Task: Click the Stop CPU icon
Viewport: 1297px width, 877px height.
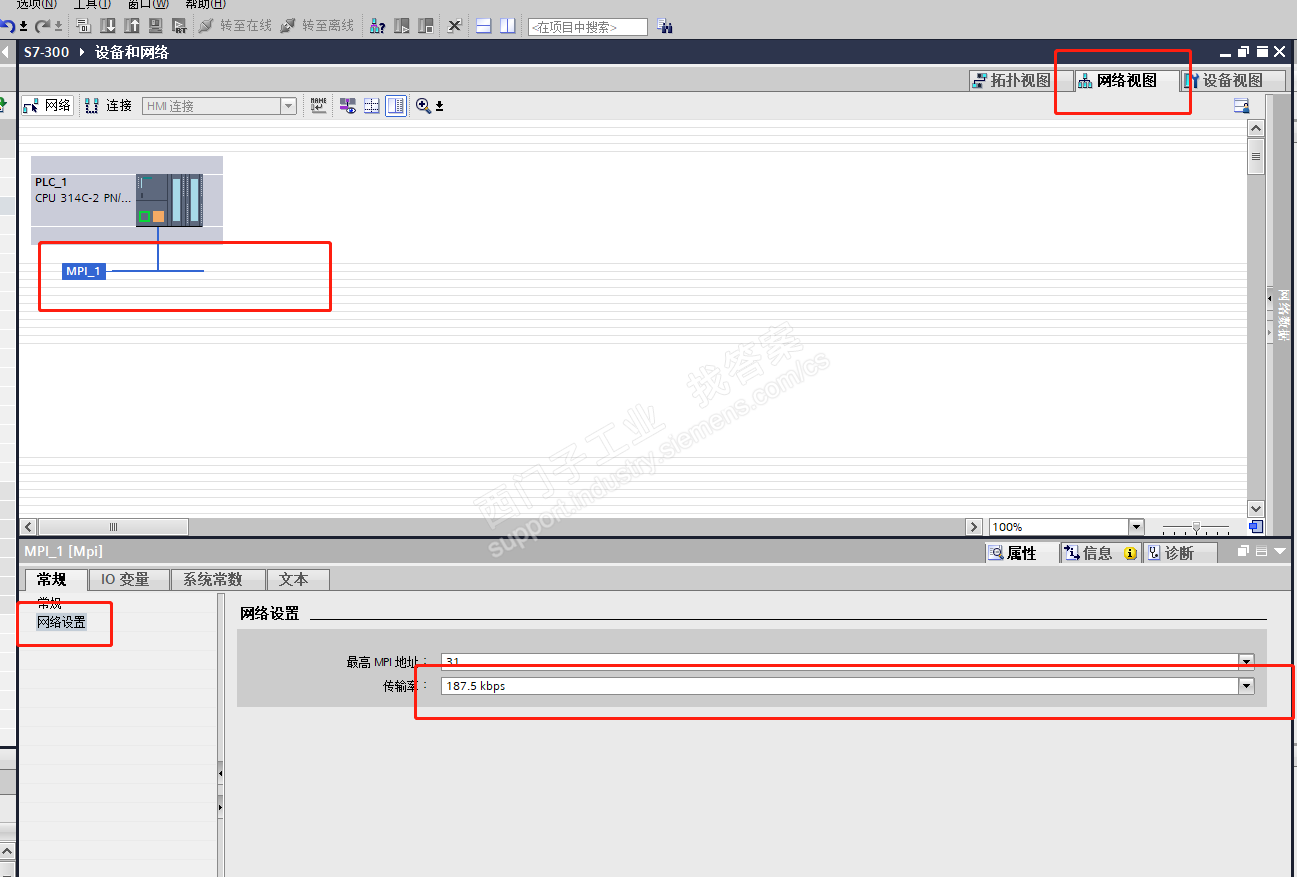Action: (426, 26)
